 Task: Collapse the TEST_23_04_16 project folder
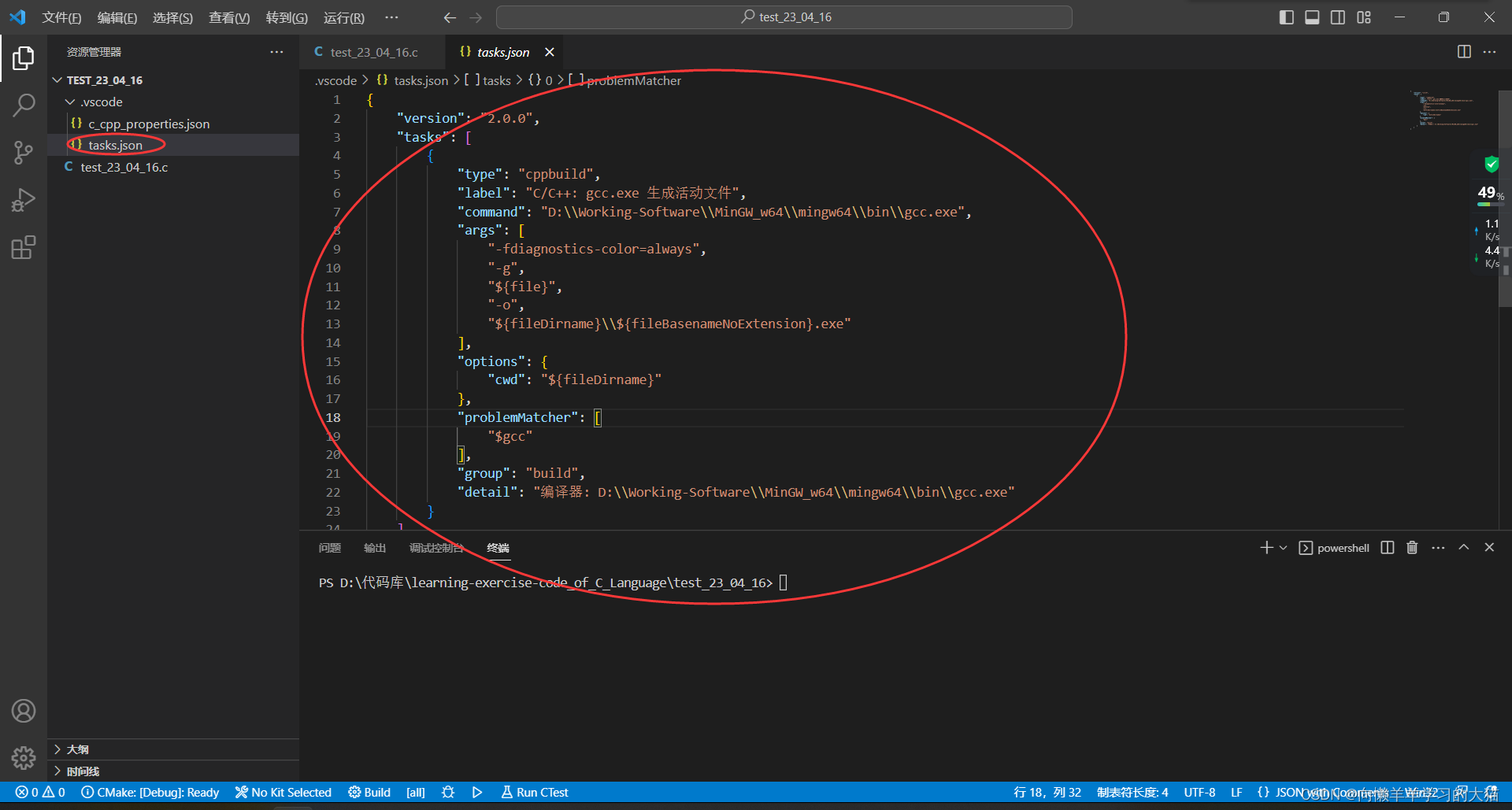(173, 80)
